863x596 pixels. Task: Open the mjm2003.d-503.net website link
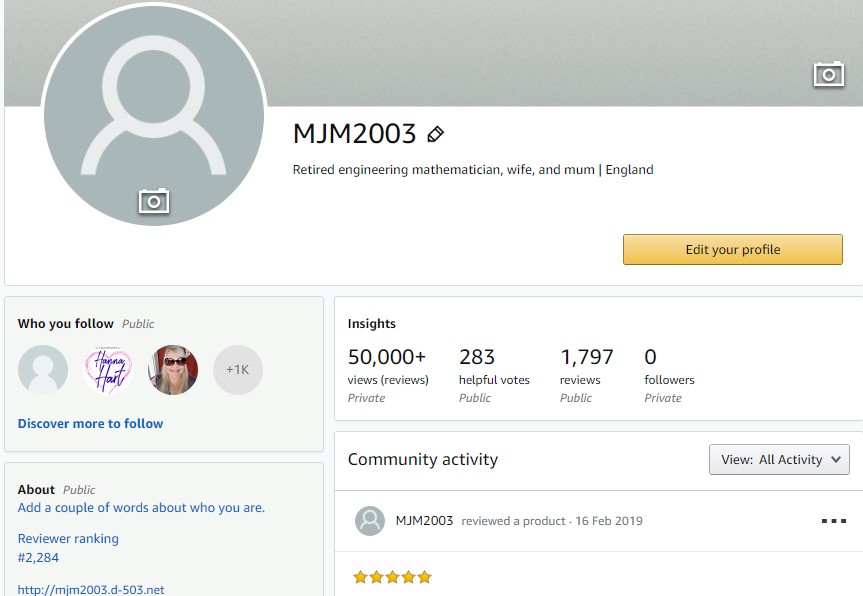91,589
